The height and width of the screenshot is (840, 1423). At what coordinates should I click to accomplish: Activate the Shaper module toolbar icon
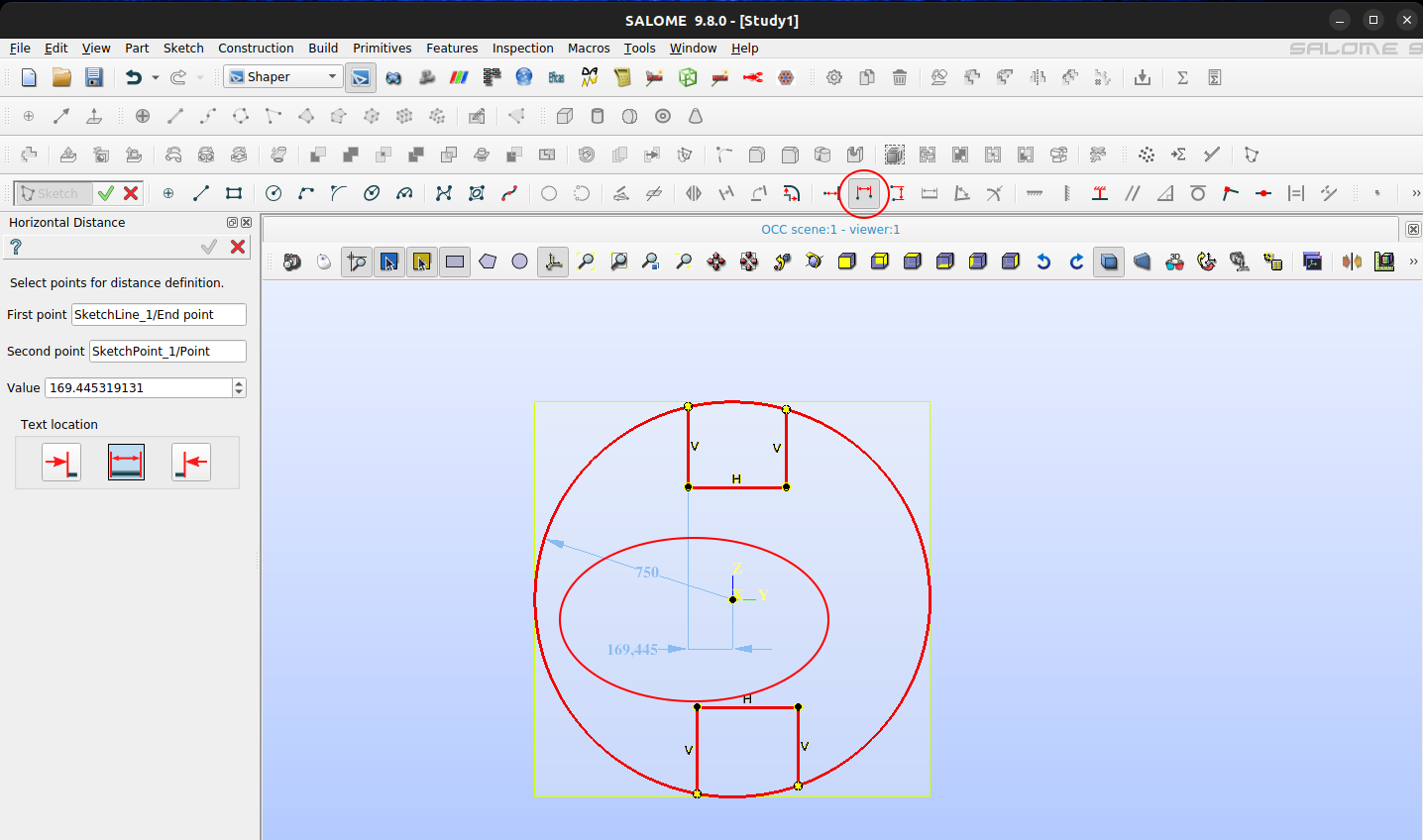pyautogui.click(x=361, y=77)
